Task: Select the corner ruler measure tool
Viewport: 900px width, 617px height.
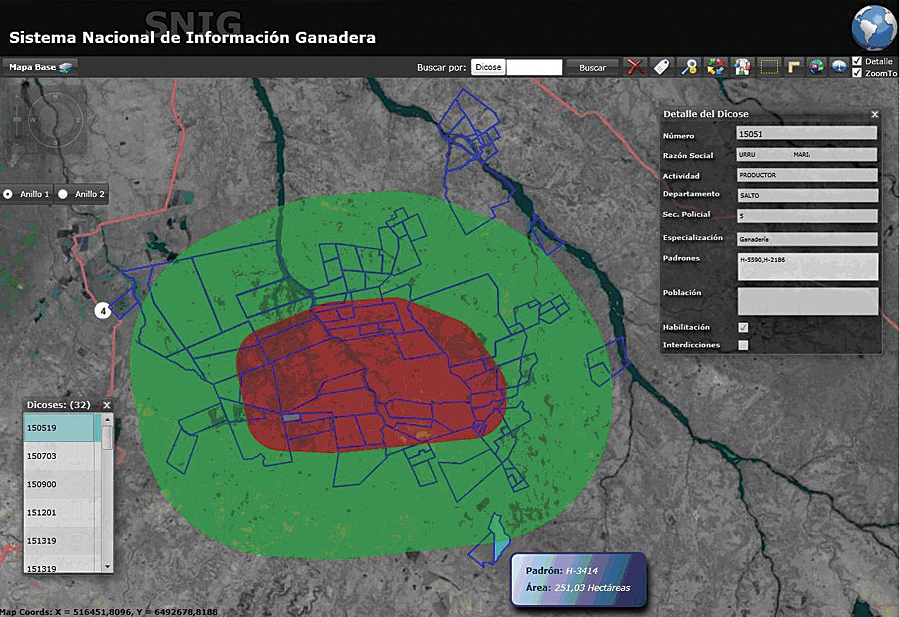Action: pos(793,67)
